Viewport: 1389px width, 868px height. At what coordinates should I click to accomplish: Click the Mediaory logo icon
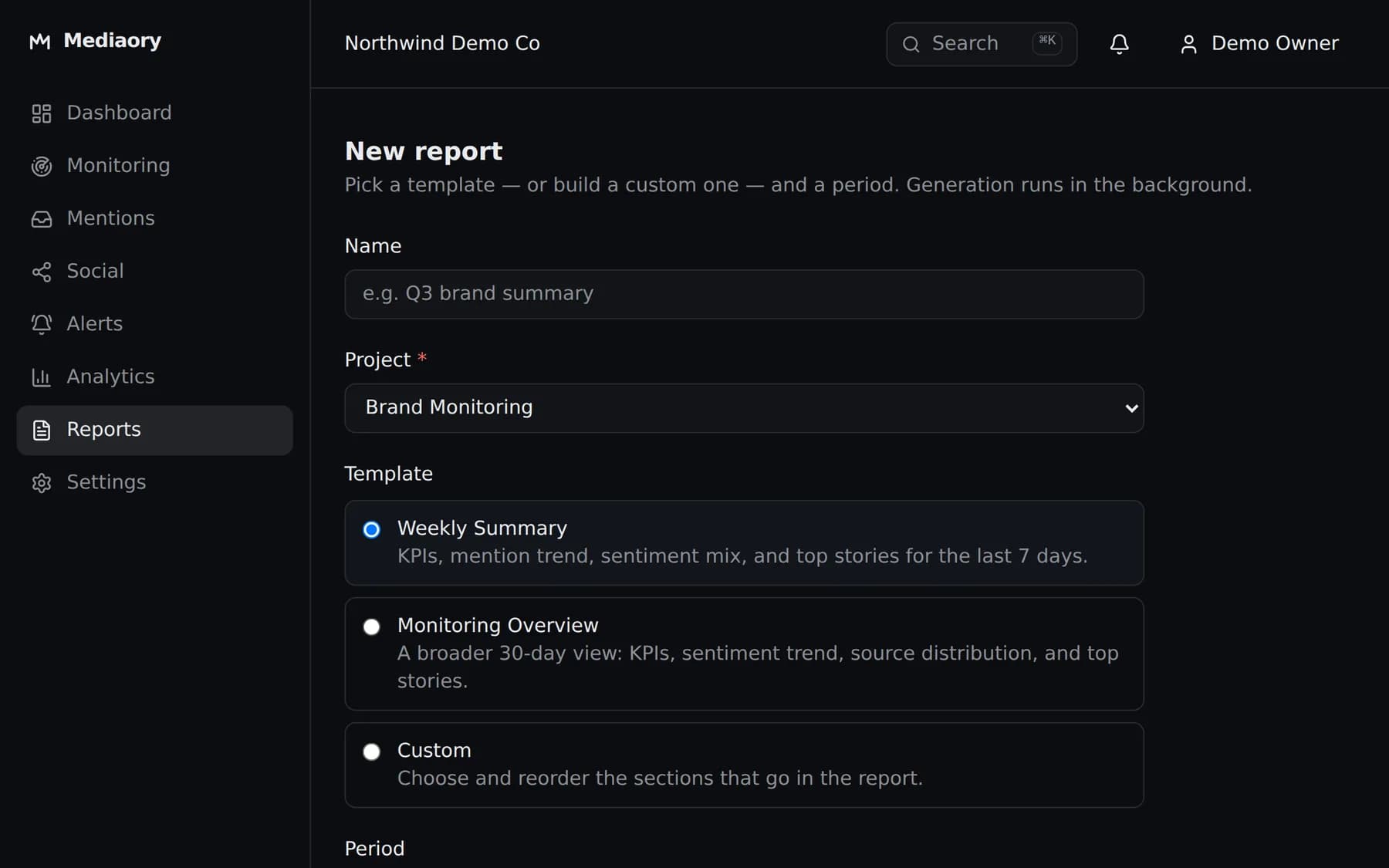(x=40, y=42)
